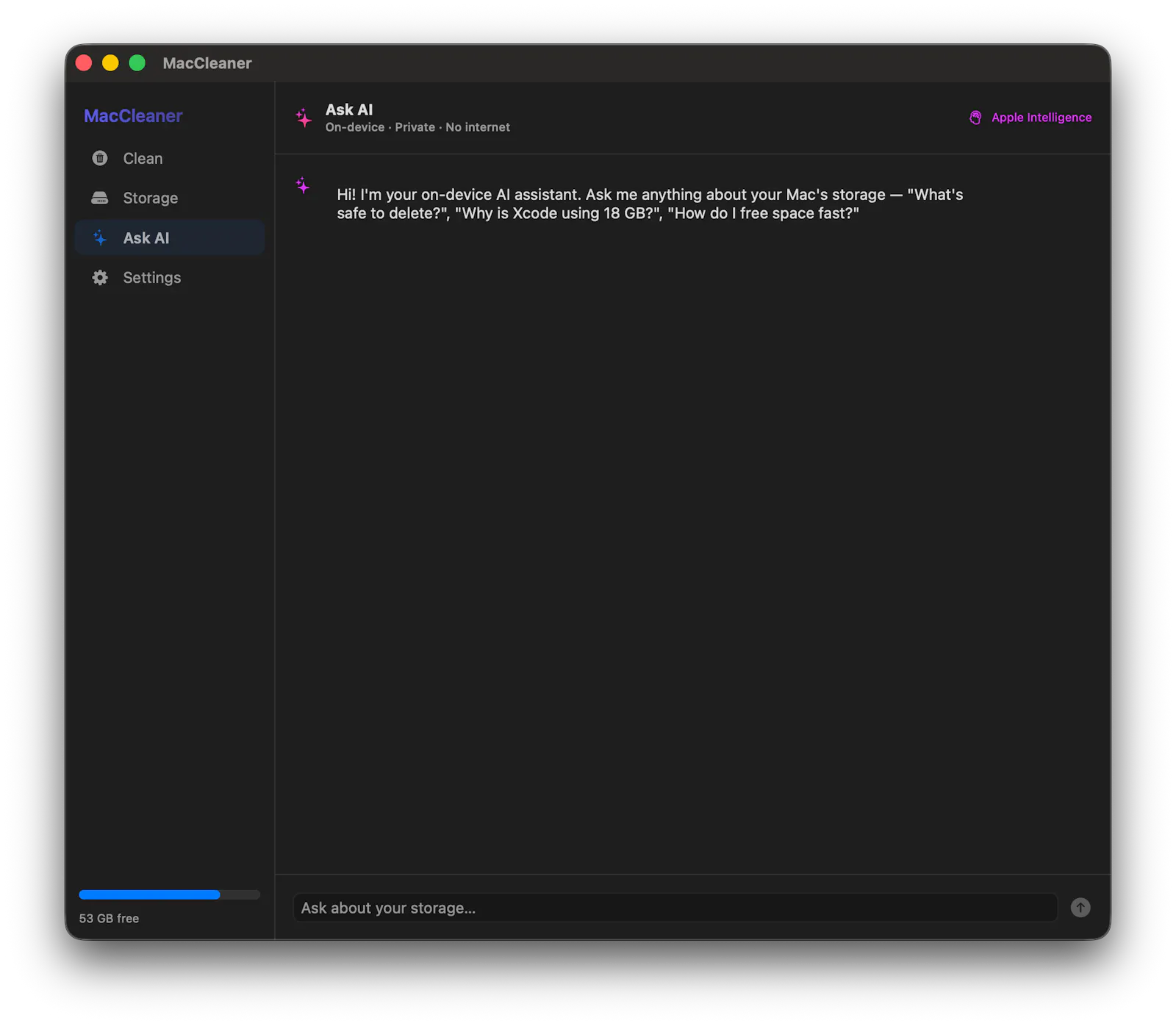Focus the Ask about your storage field
1176x1026 pixels.
[x=675, y=908]
